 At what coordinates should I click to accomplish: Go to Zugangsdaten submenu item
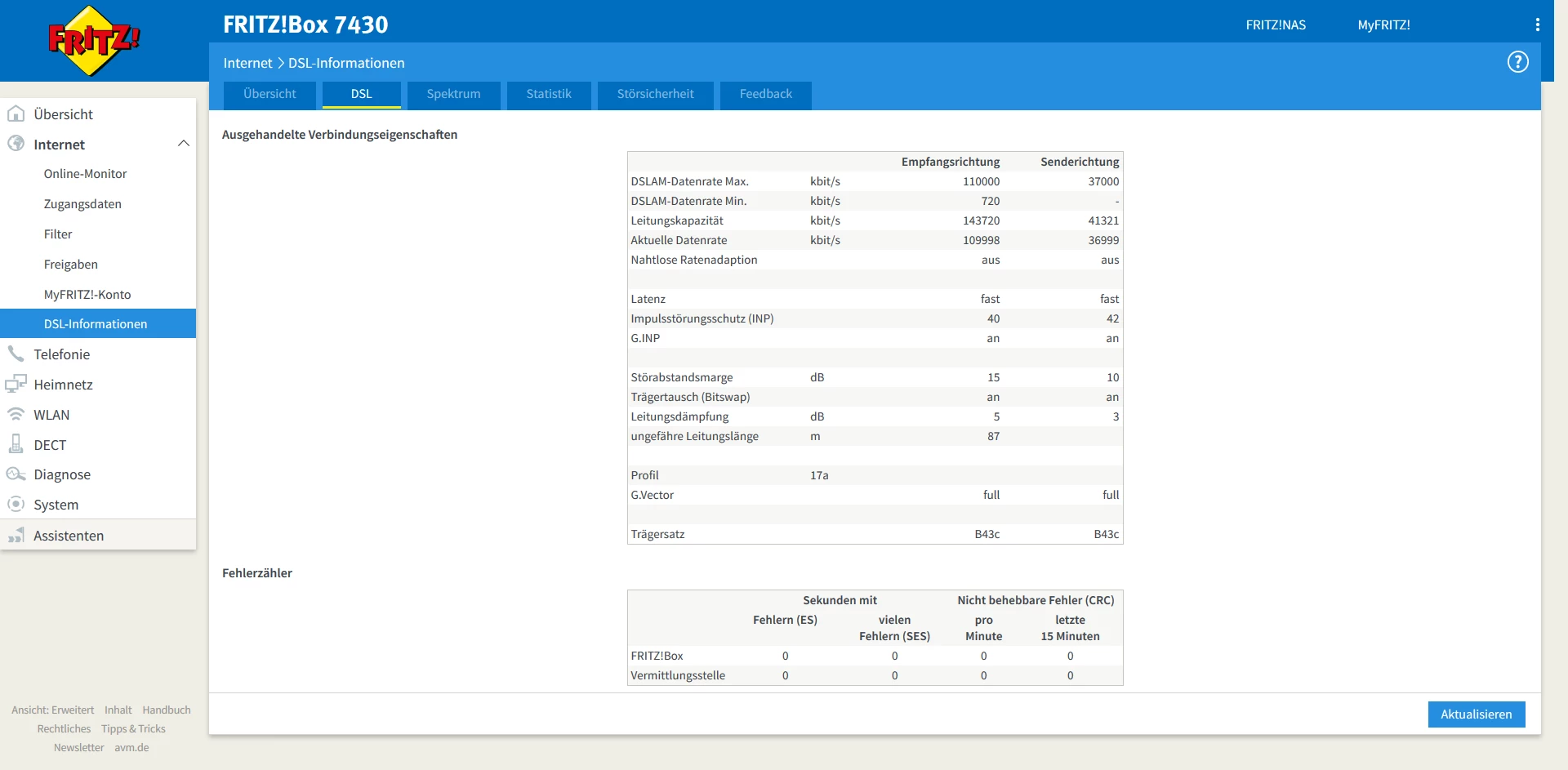click(x=82, y=204)
